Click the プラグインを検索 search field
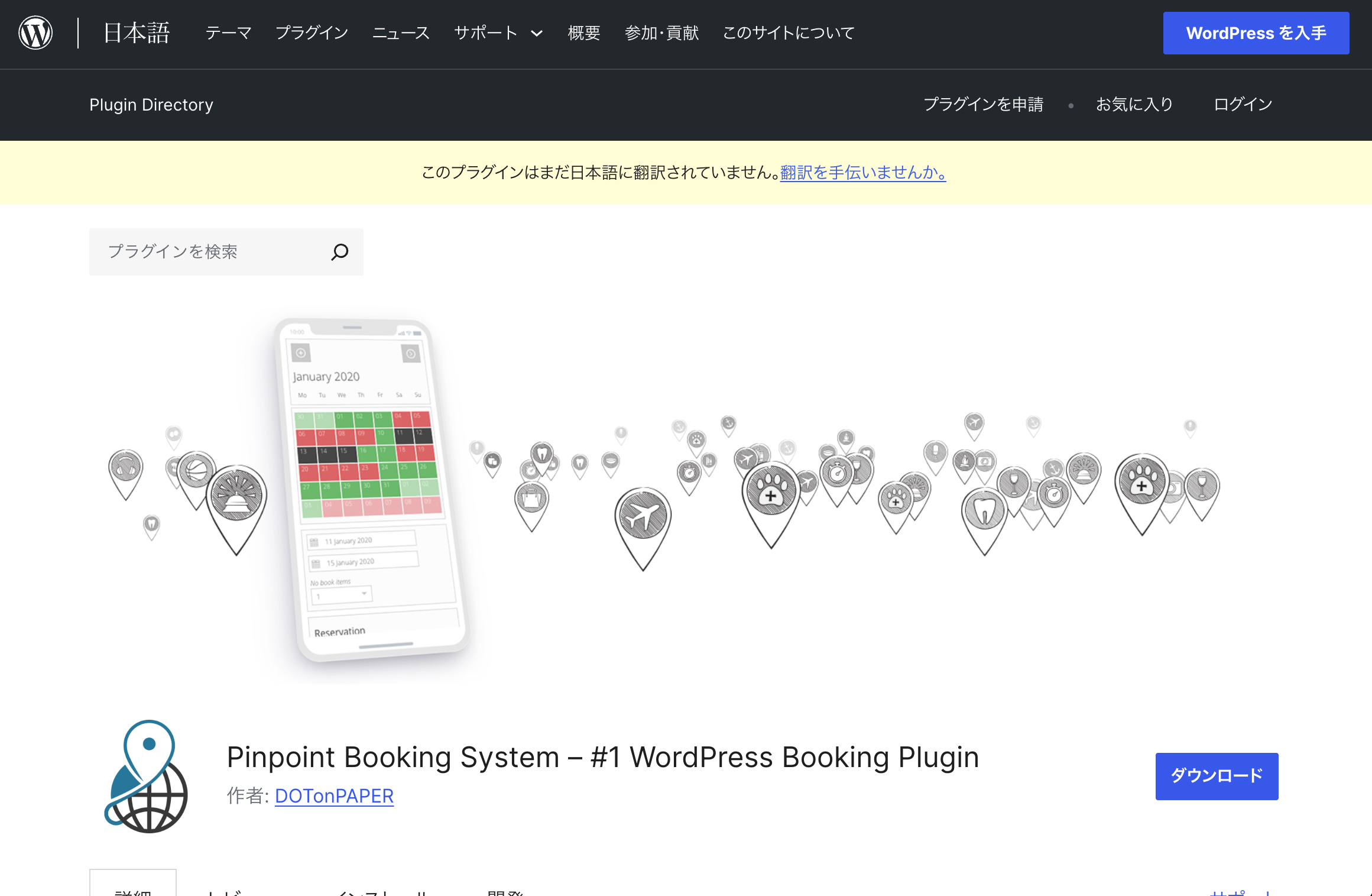This screenshot has height=896, width=1372. click(226, 252)
